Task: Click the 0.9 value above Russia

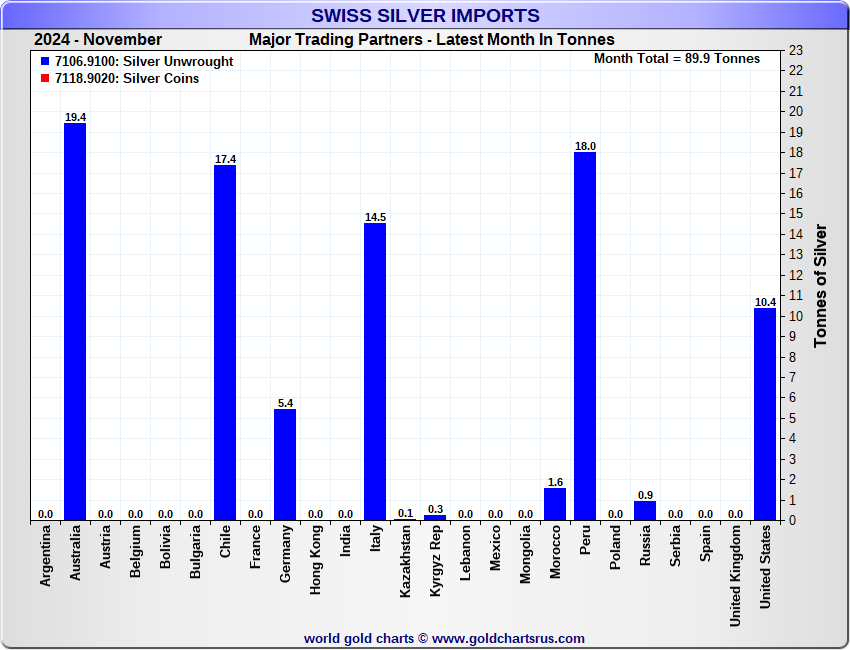Action: 645,495
